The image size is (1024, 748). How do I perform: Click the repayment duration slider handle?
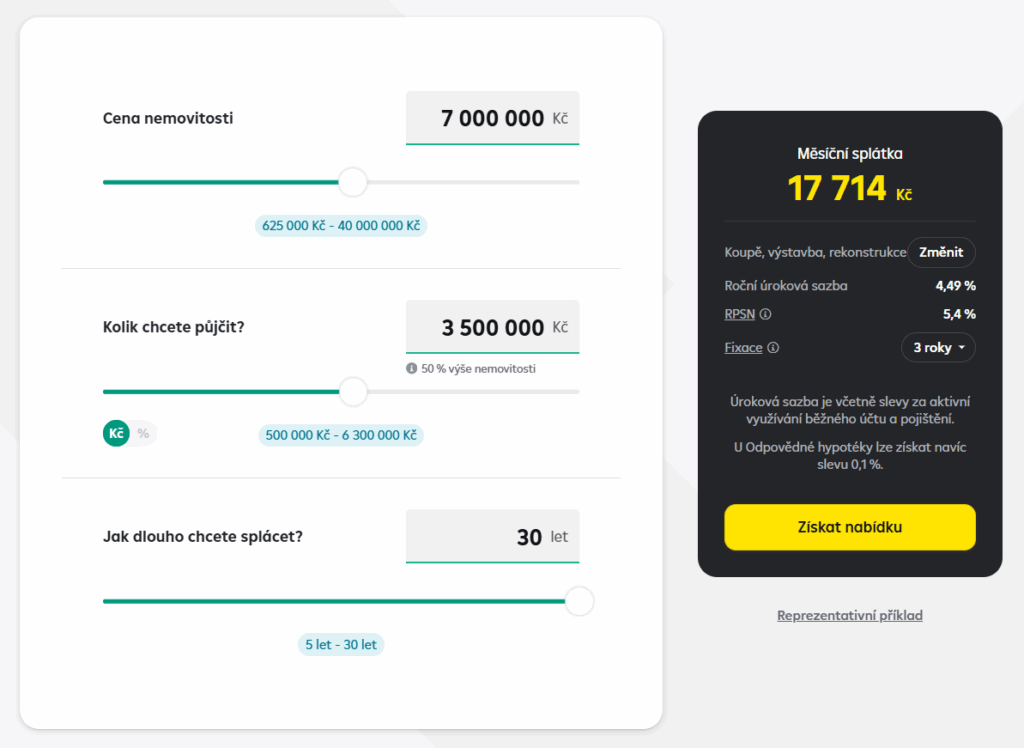pos(579,601)
